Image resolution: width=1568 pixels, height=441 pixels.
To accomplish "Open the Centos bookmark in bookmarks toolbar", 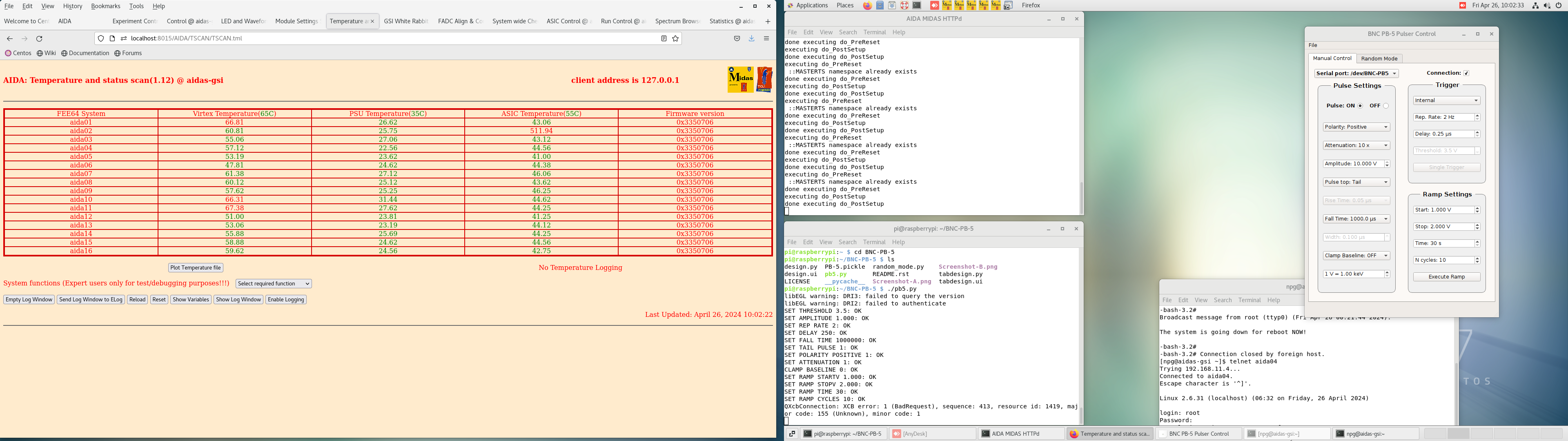I will coord(18,53).
